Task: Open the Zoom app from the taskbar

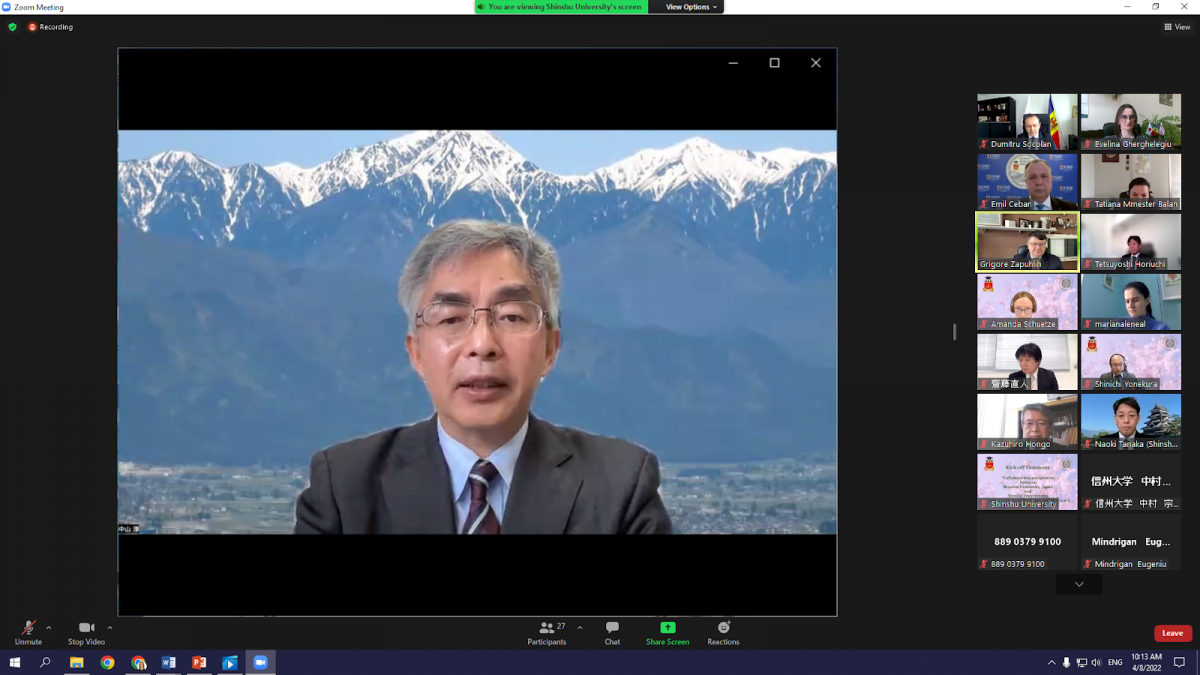Action: (x=261, y=662)
